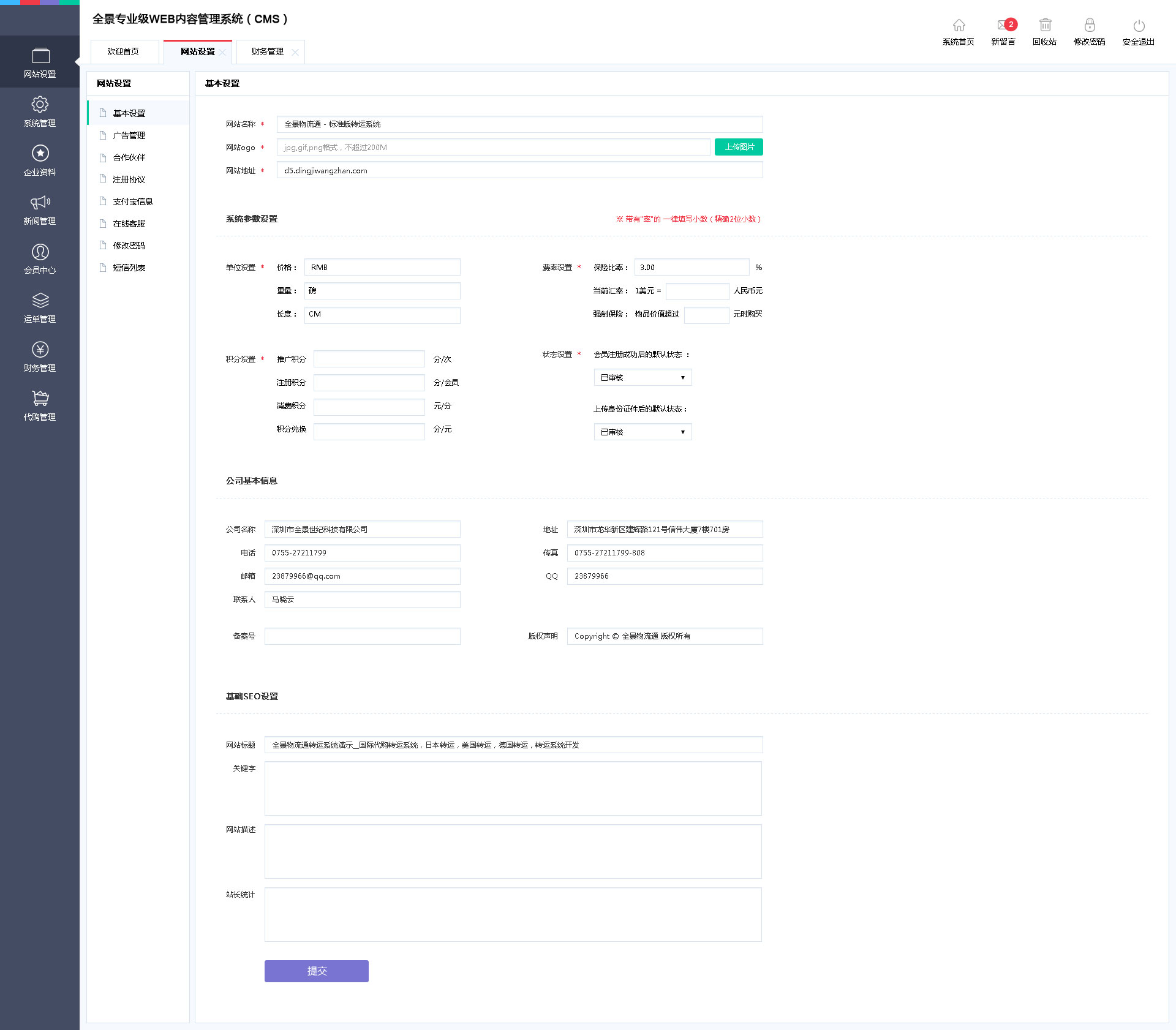1176x1030 pixels.
Task: Open 运单管理 layers icon
Action: pyautogui.click(x=40, y=301)
